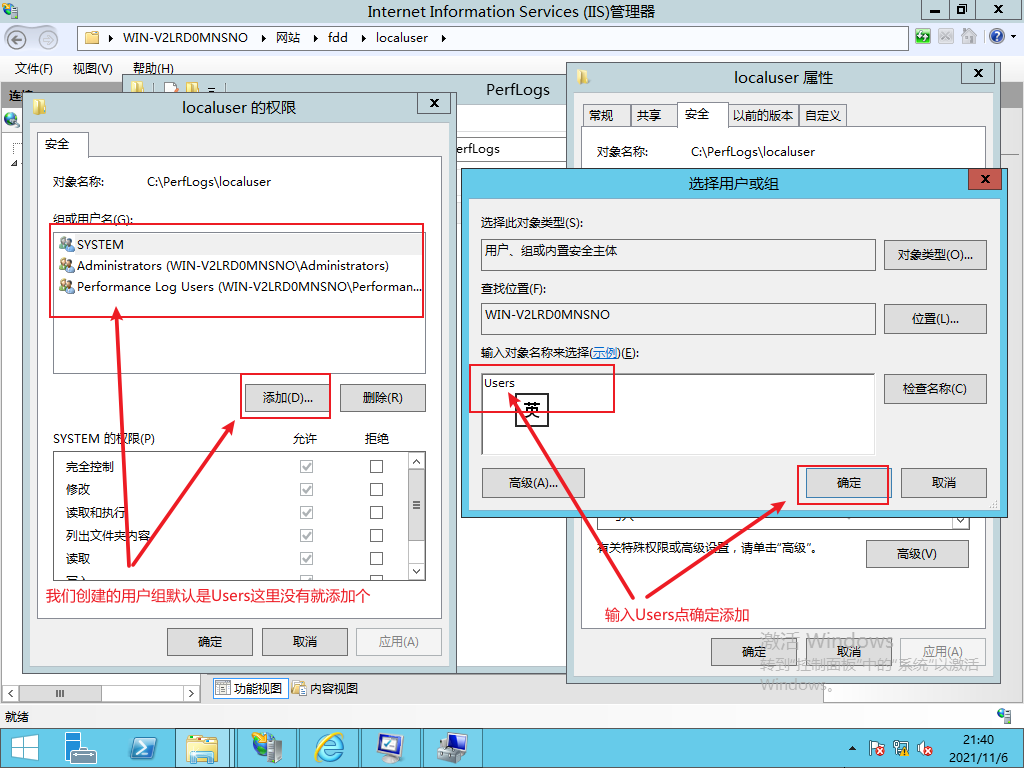Toggle allow checkbox for 读取和执行
This screenshot has width=1024, height=768.
[x=306, y=512]
